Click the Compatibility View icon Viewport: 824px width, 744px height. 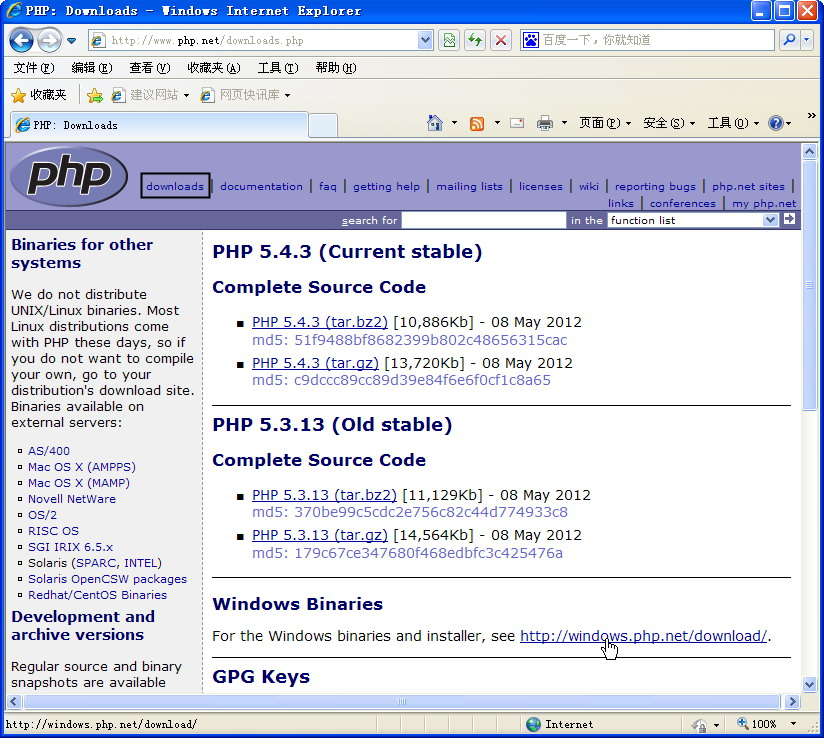[449, 40]
